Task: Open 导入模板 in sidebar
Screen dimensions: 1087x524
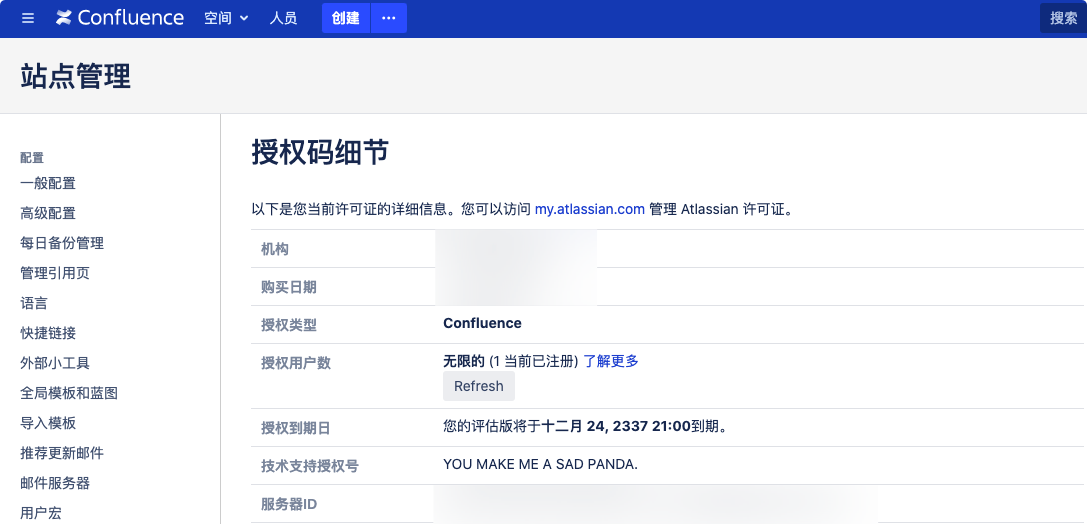Action: pyautogui.click(x=48, y=423)
